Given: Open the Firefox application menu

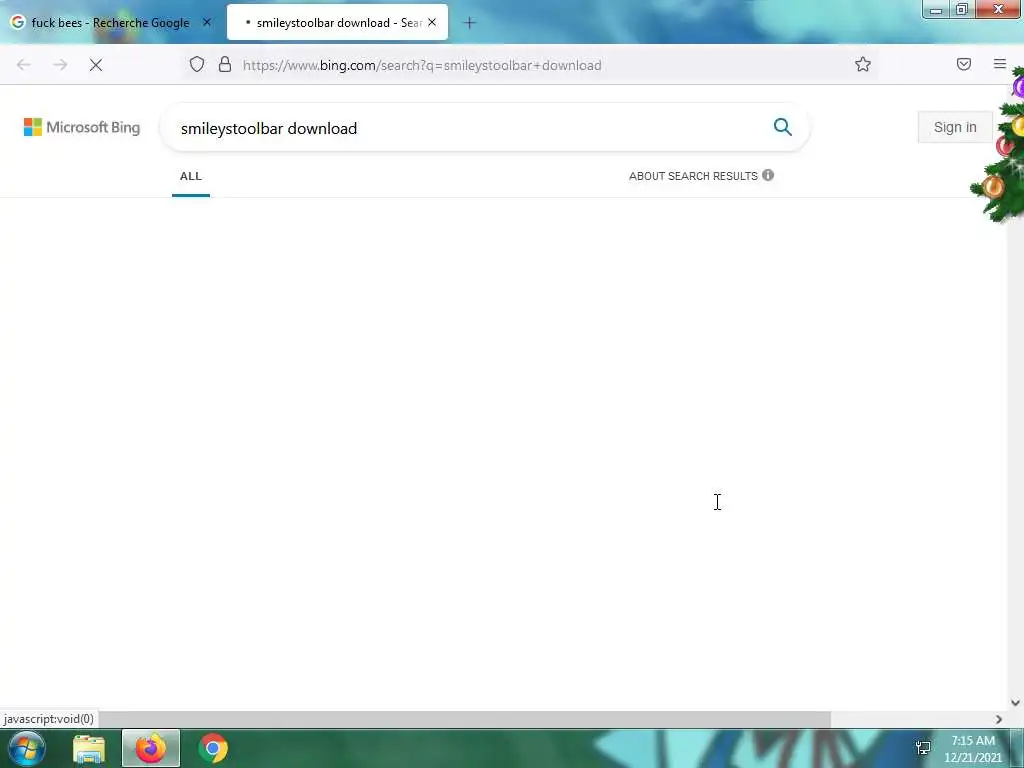Looking at the screenshot, I should pyautogui.click(x=1000, y=64).
